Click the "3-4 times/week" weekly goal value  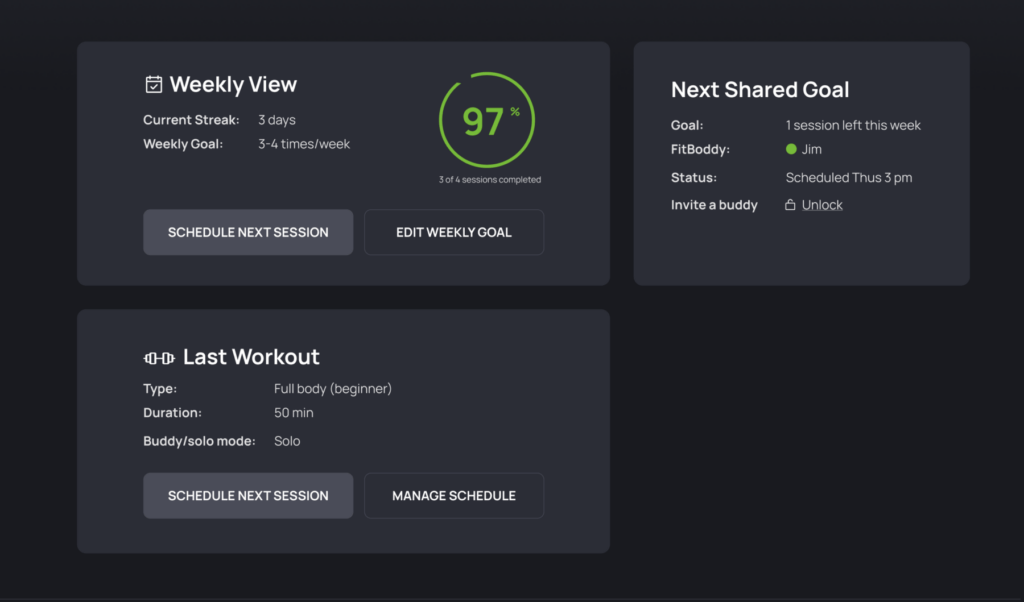click(x=304, y=144)
